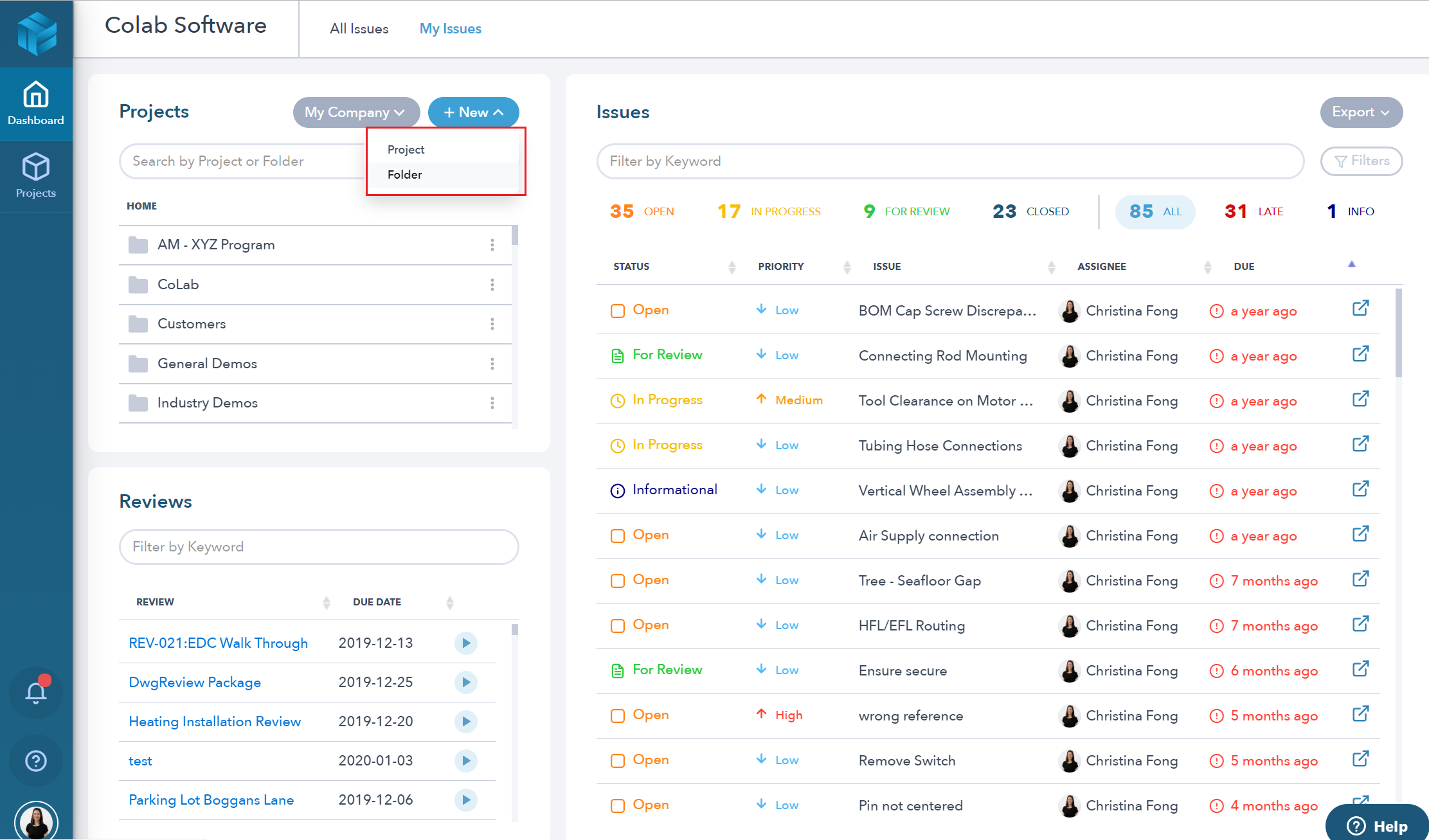Open the Heating Installation Review link
Image resolution: width=1429 pixels, height=840 pixels.
(x=215, y=722)
